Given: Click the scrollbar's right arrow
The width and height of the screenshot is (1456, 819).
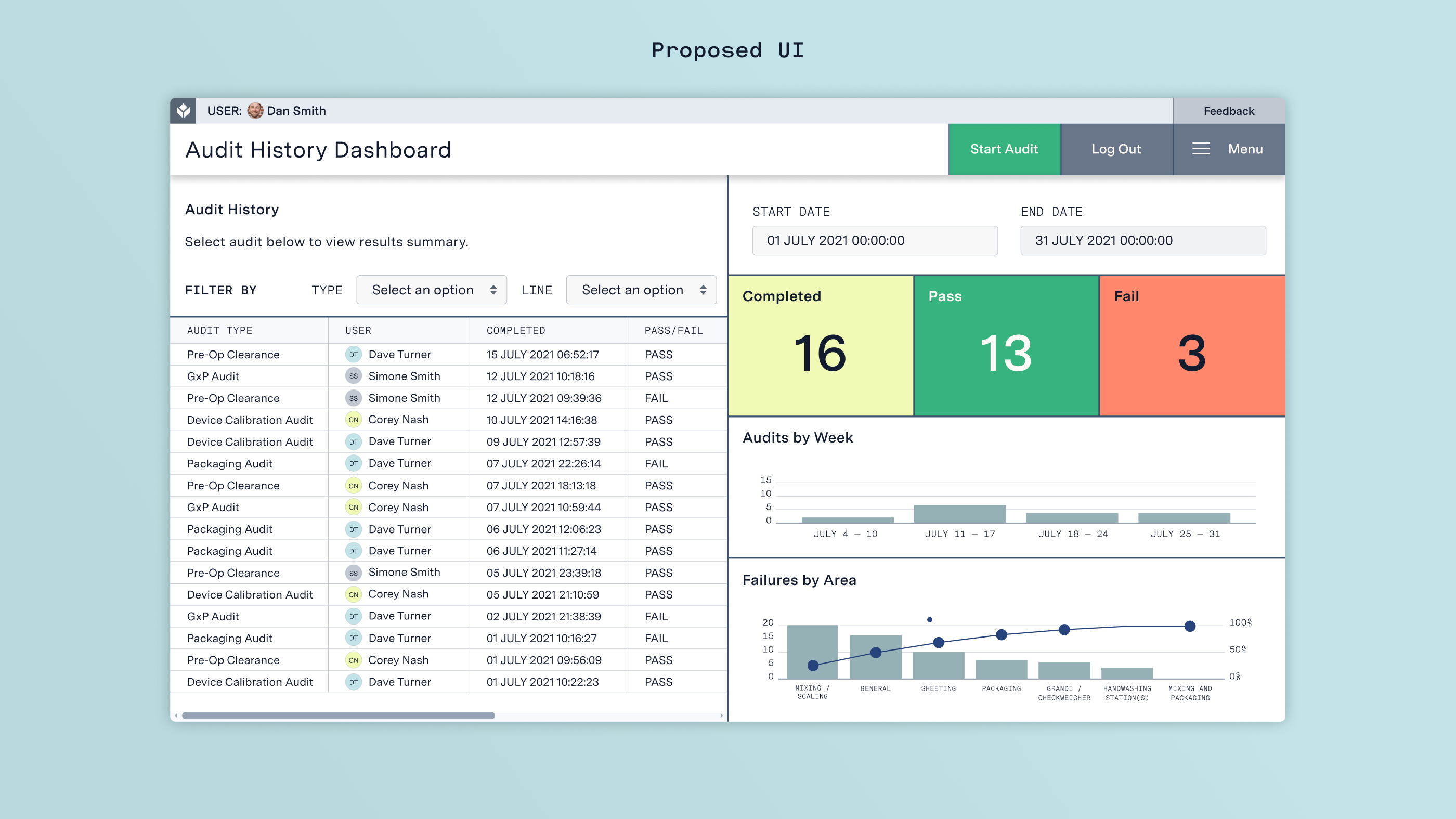Looking at the screenshot, I should coord(721,716).
